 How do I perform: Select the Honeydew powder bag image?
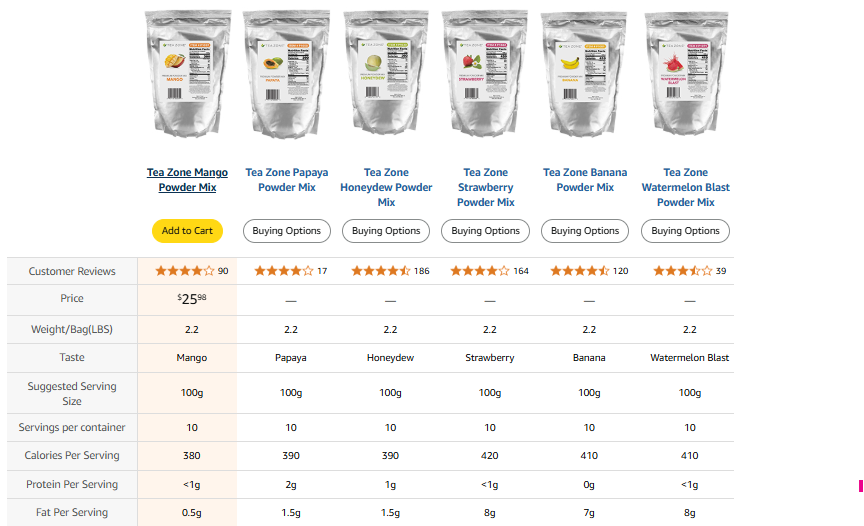(x=386, y=75)
